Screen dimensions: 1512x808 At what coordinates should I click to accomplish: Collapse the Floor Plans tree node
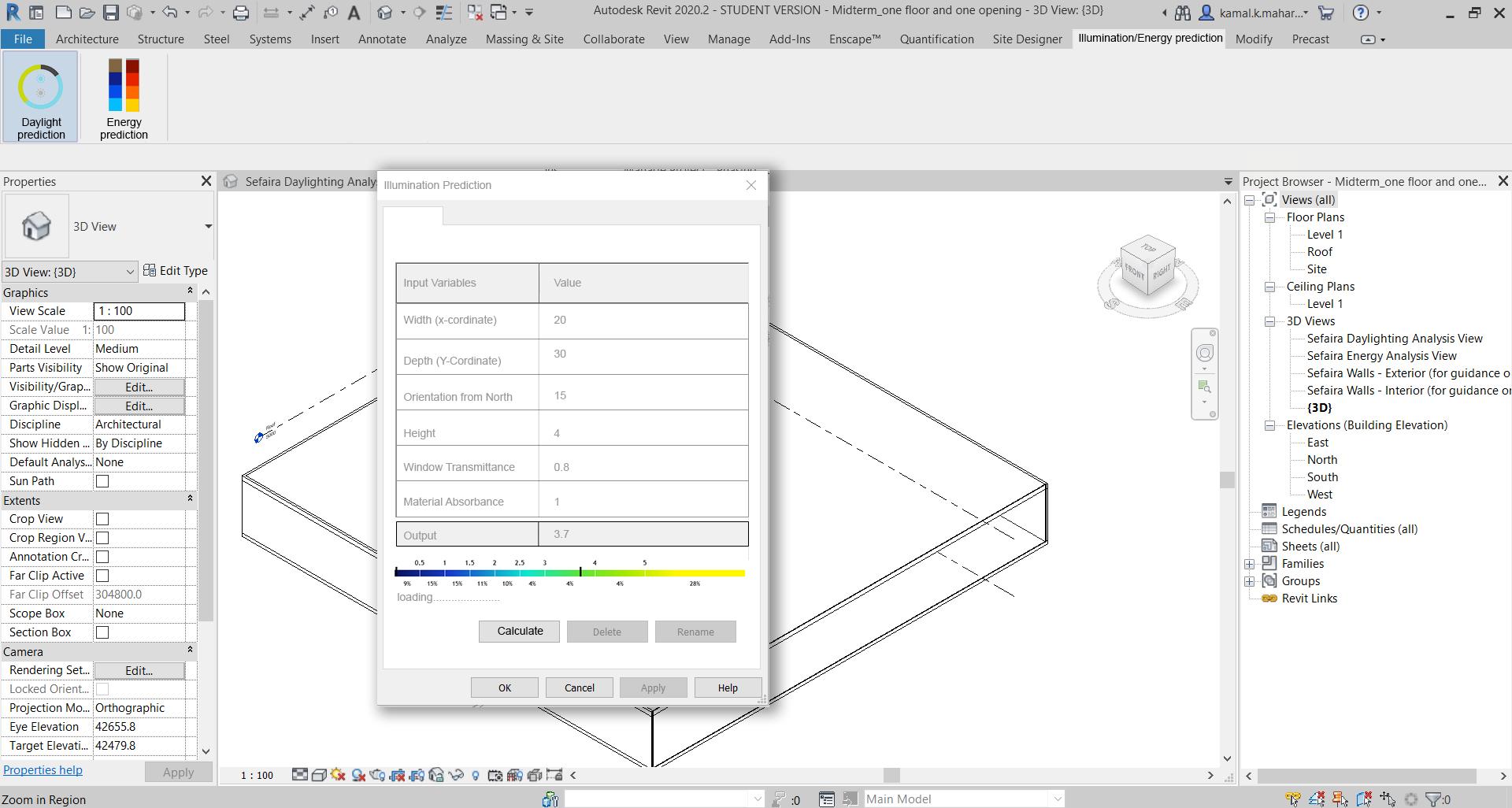(x=1269, y=217)
